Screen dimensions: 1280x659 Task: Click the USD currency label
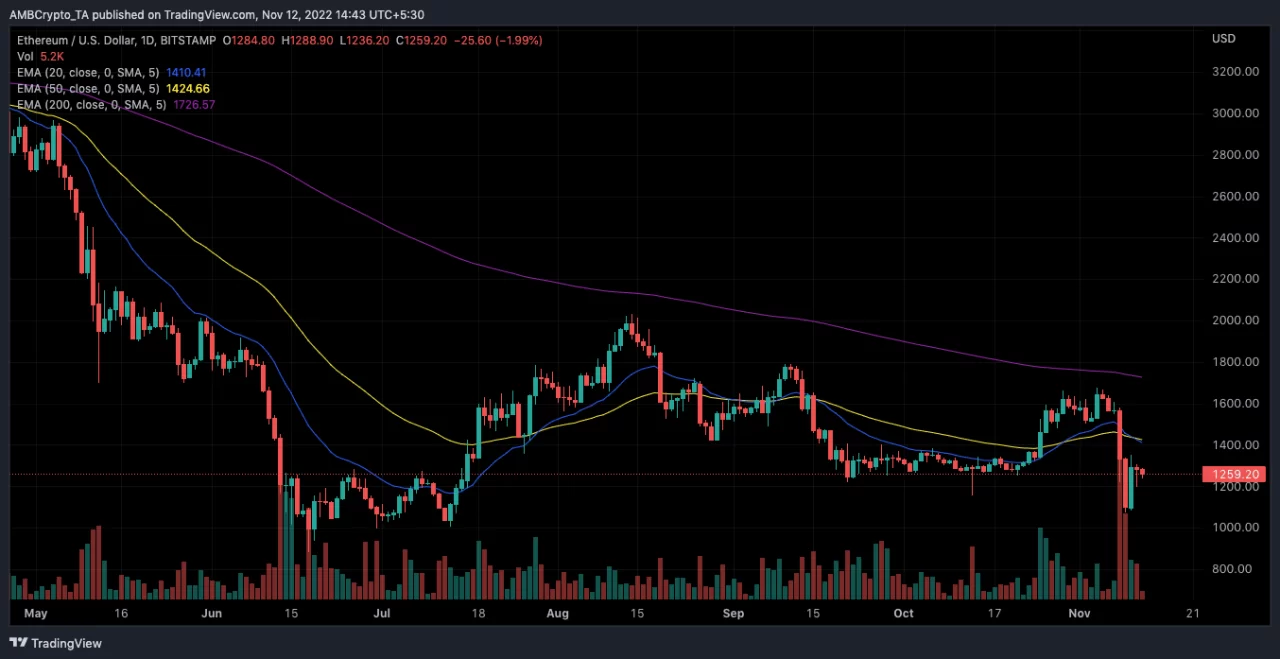click(1223, 39)
